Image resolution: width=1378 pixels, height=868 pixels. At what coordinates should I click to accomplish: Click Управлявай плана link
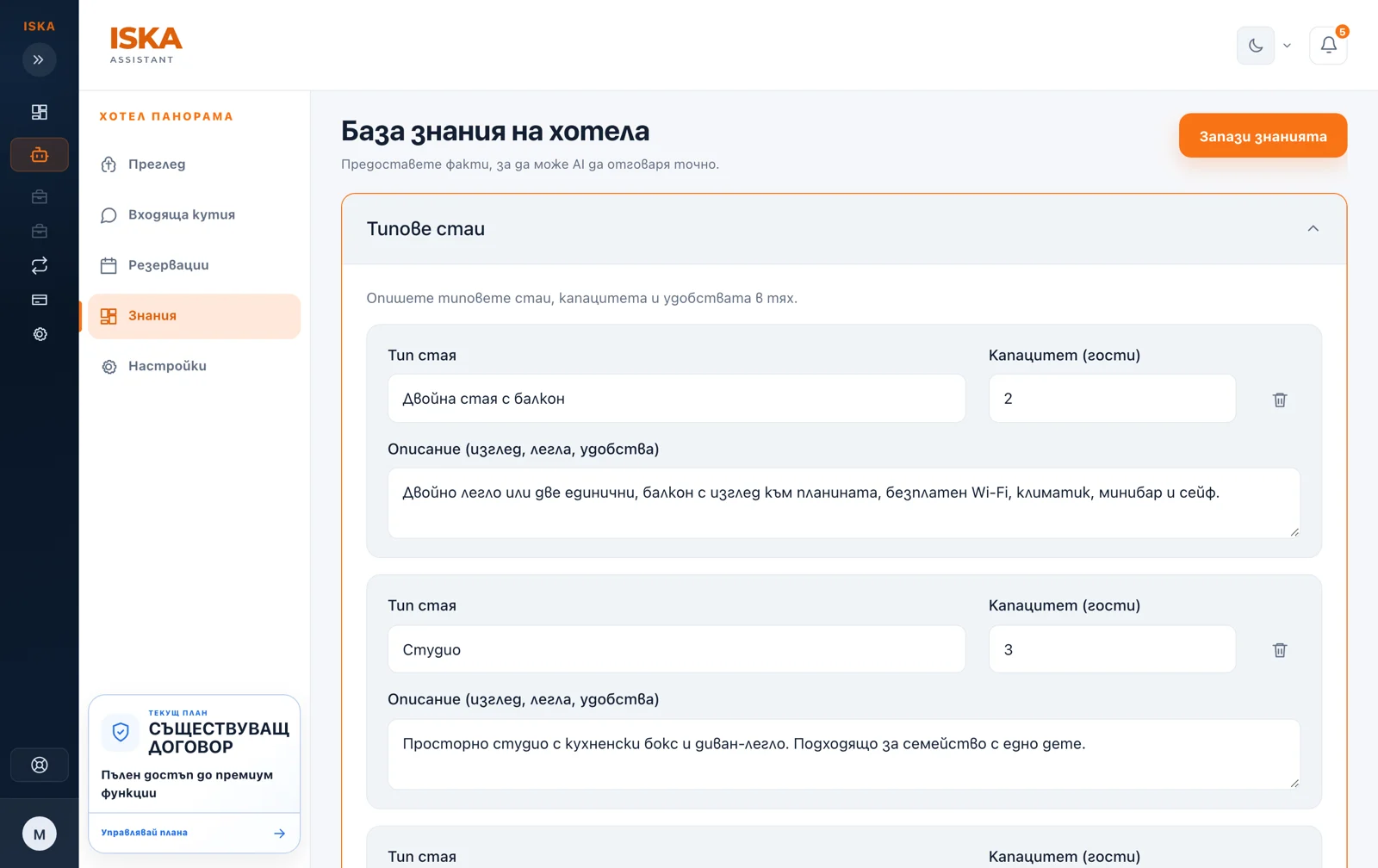tap(144, 833)
